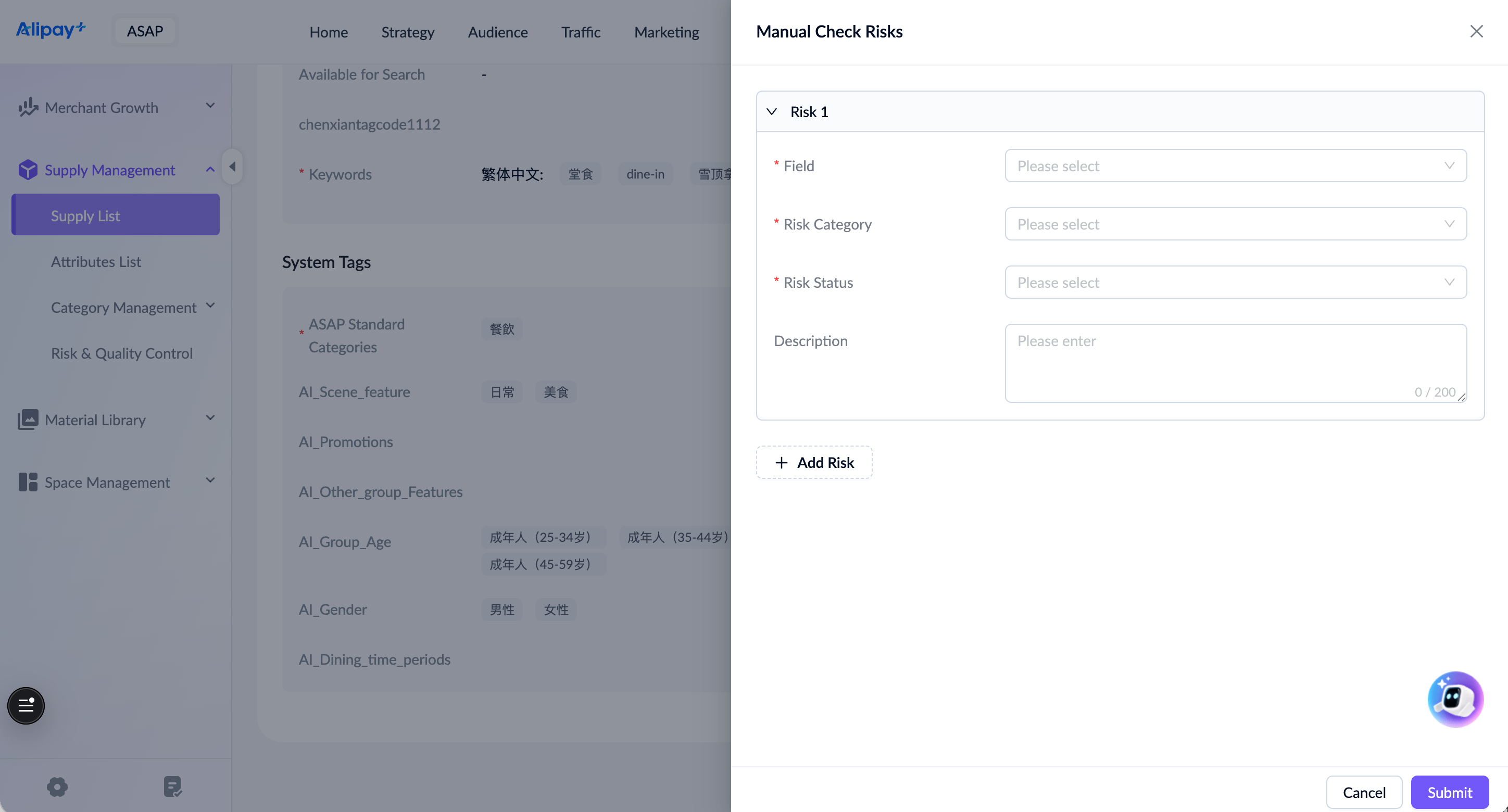Click the Merchant Growth chart icon
This screenshot has height=812, width=1508.
(x=28, y=108)
